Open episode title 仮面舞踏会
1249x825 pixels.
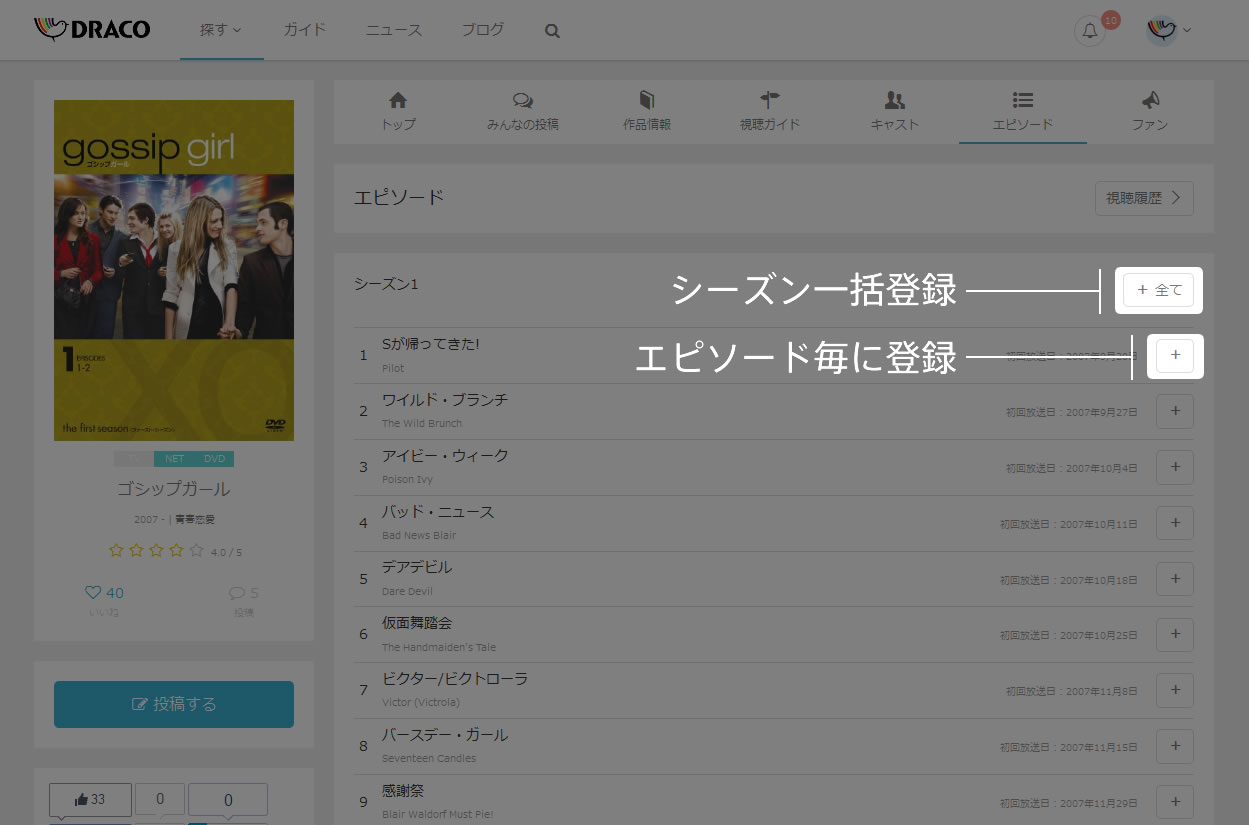click(417, 623)
